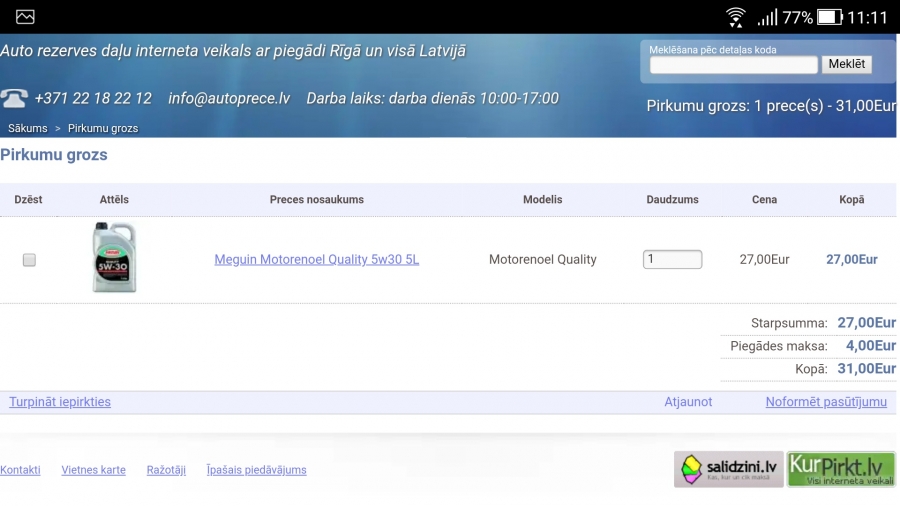Viewport: 900px width, 506px height.
Task: Open Kontakti footer link
Action: click(20, 470)
